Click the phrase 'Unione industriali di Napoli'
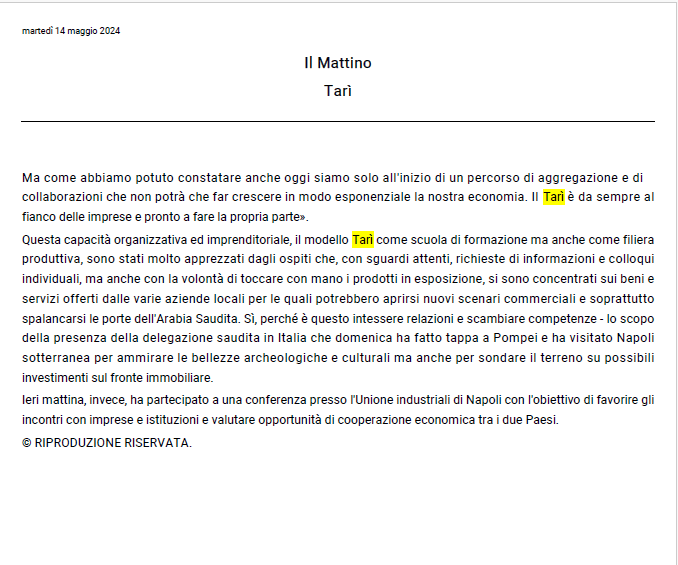Viewport: 678px width, 565px height. tap(427, 400)
